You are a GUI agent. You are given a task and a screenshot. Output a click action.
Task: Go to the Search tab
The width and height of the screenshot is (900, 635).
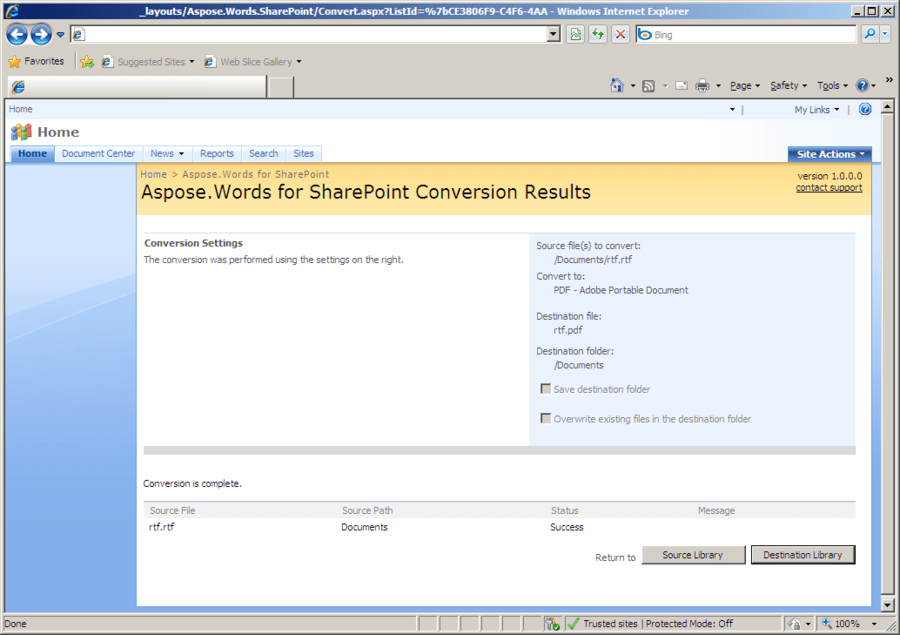click(x=263, y=153)
